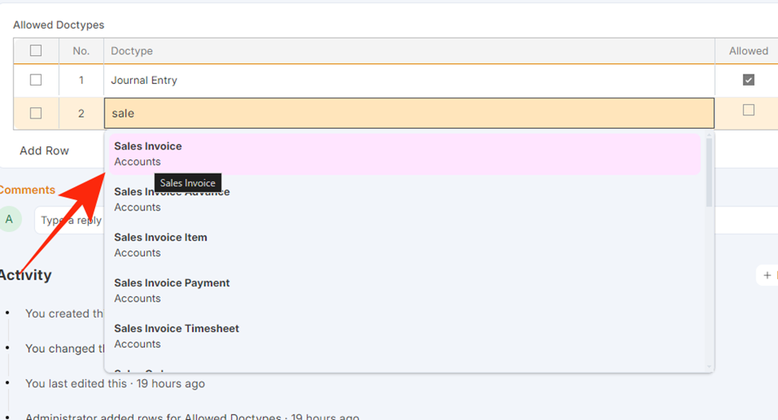Select Sales Invoice Payment option
This screenshot has height=420, width=778.
pos(405,290)
